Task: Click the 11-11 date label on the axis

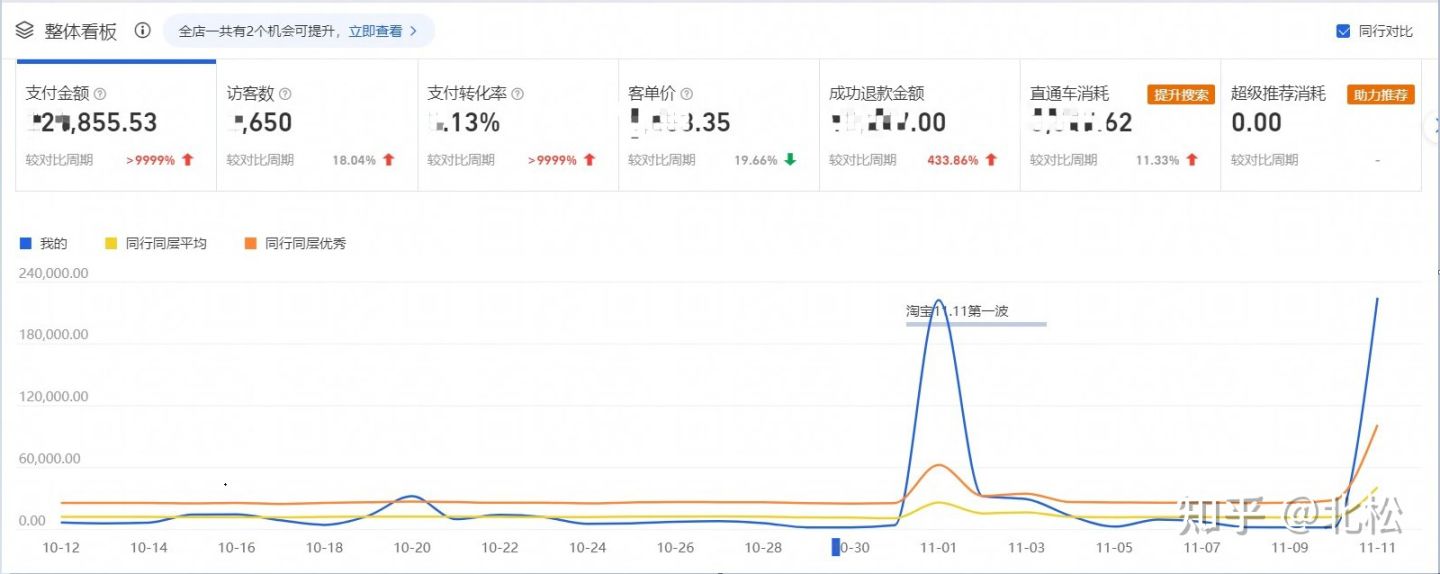Action: tap(1377, 547)
